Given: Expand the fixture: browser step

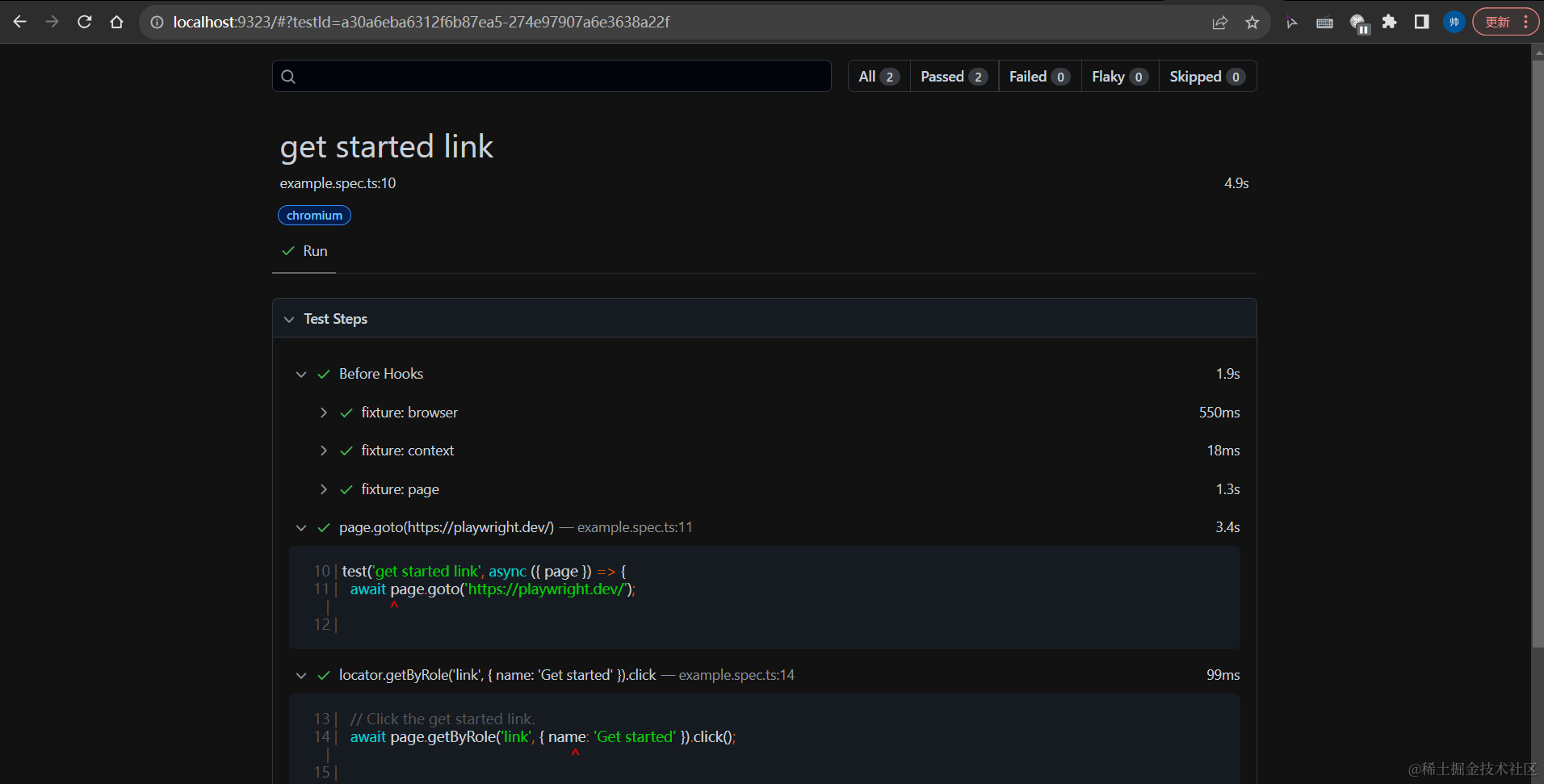Looking at the screenshot, I should 324,413.
